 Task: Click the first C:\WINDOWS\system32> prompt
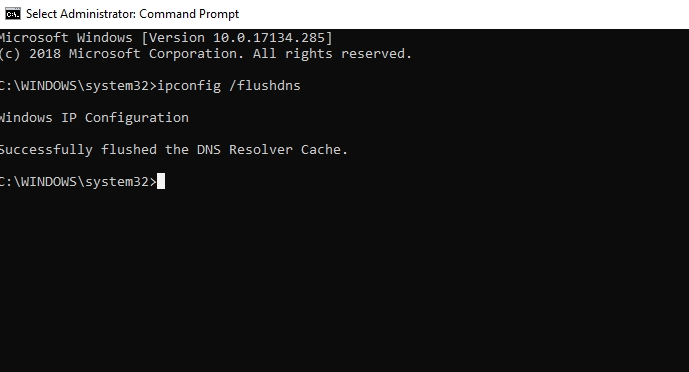78,86
